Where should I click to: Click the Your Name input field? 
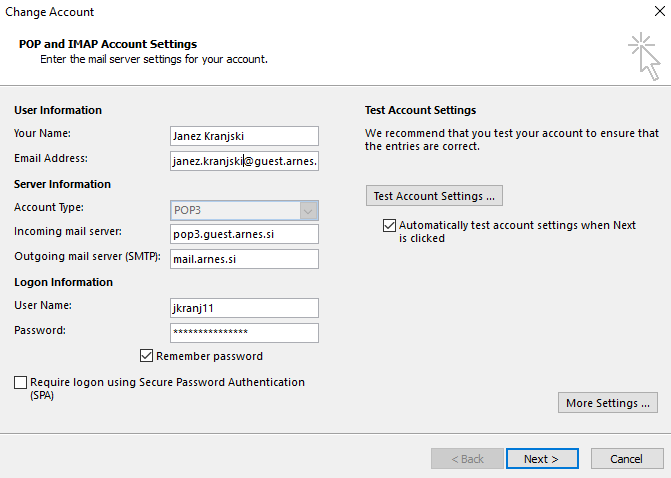(x=244, y=136)
